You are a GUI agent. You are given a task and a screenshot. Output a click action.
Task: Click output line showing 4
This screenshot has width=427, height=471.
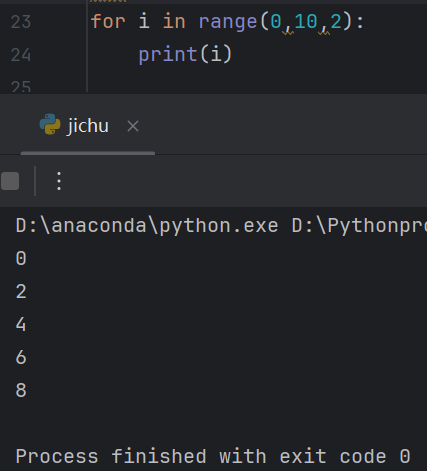(x=21, y=325)
